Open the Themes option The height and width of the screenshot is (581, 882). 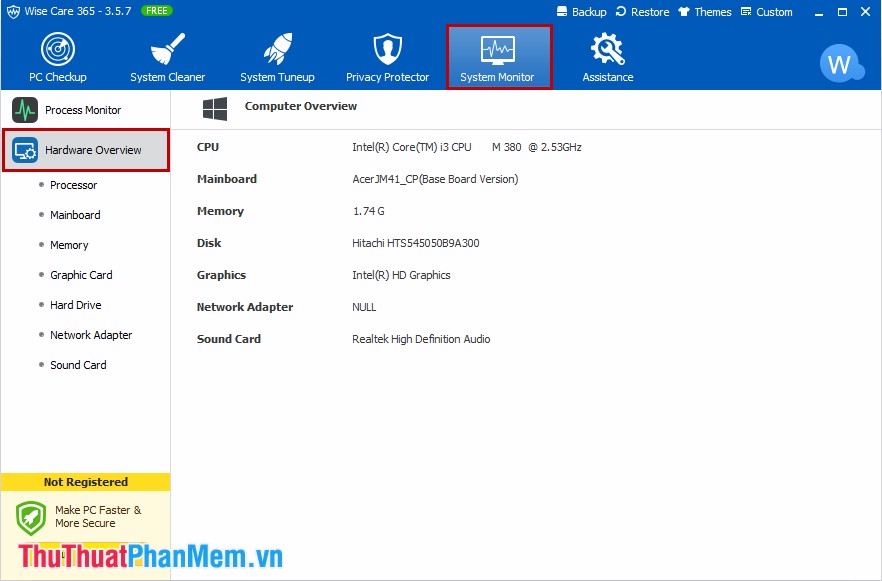[705, 12]
